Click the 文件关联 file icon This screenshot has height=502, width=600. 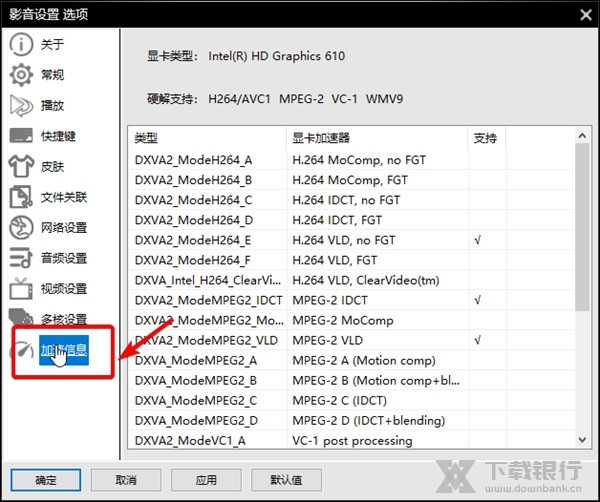pyautogui.click(x=21, y=197)
